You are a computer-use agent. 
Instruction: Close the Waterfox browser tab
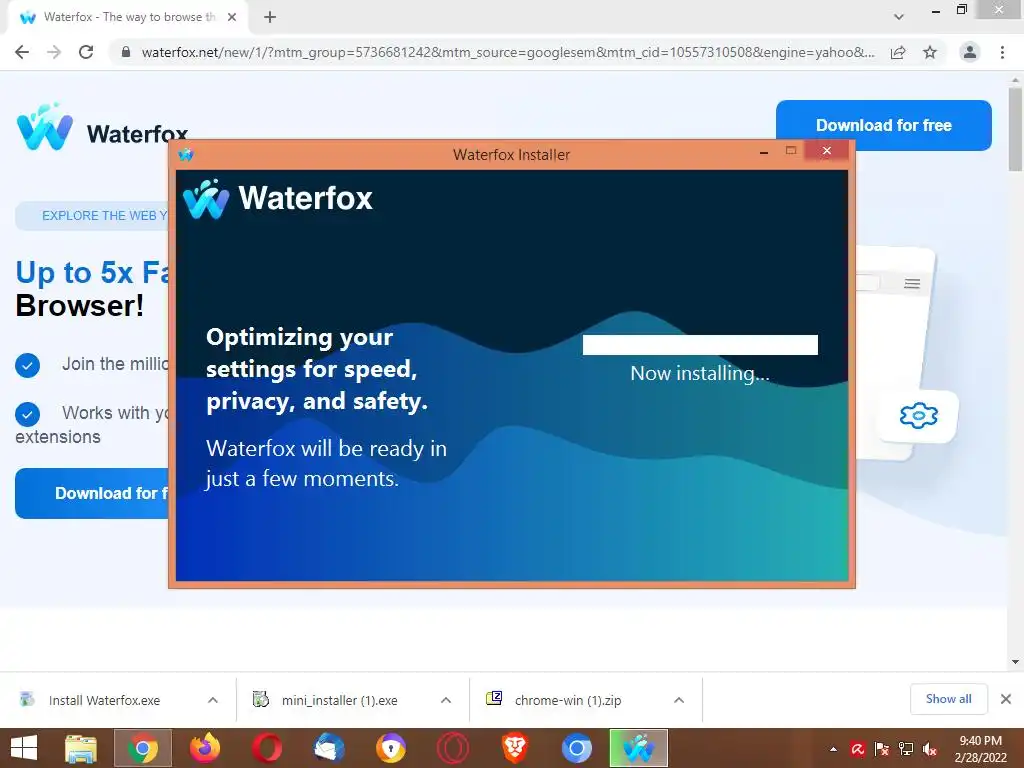pyautogui.click(x=232, y=17)
